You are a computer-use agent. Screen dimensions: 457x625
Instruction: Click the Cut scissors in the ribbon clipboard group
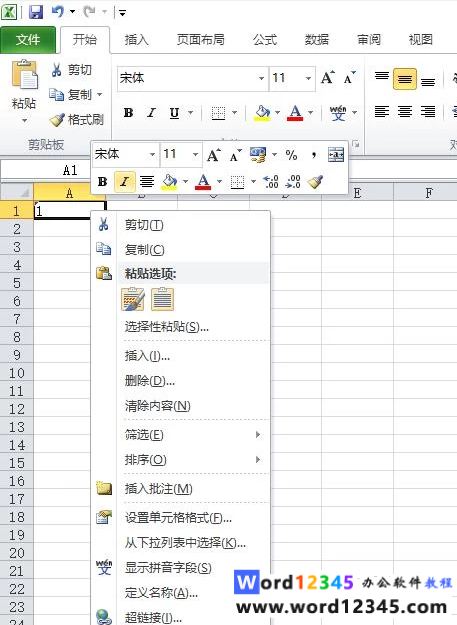56,70
